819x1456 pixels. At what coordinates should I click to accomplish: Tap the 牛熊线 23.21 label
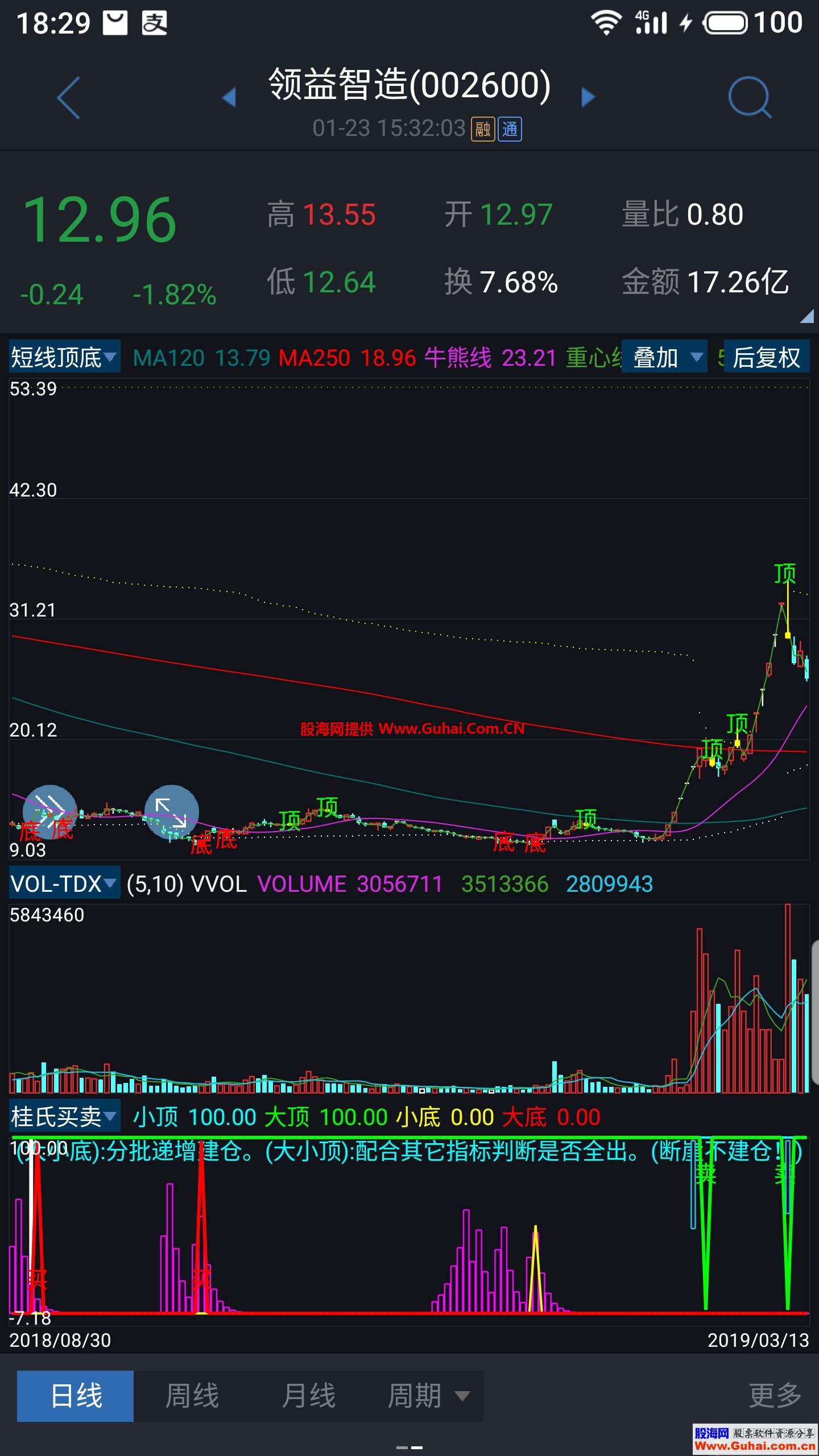coord(490,358)
